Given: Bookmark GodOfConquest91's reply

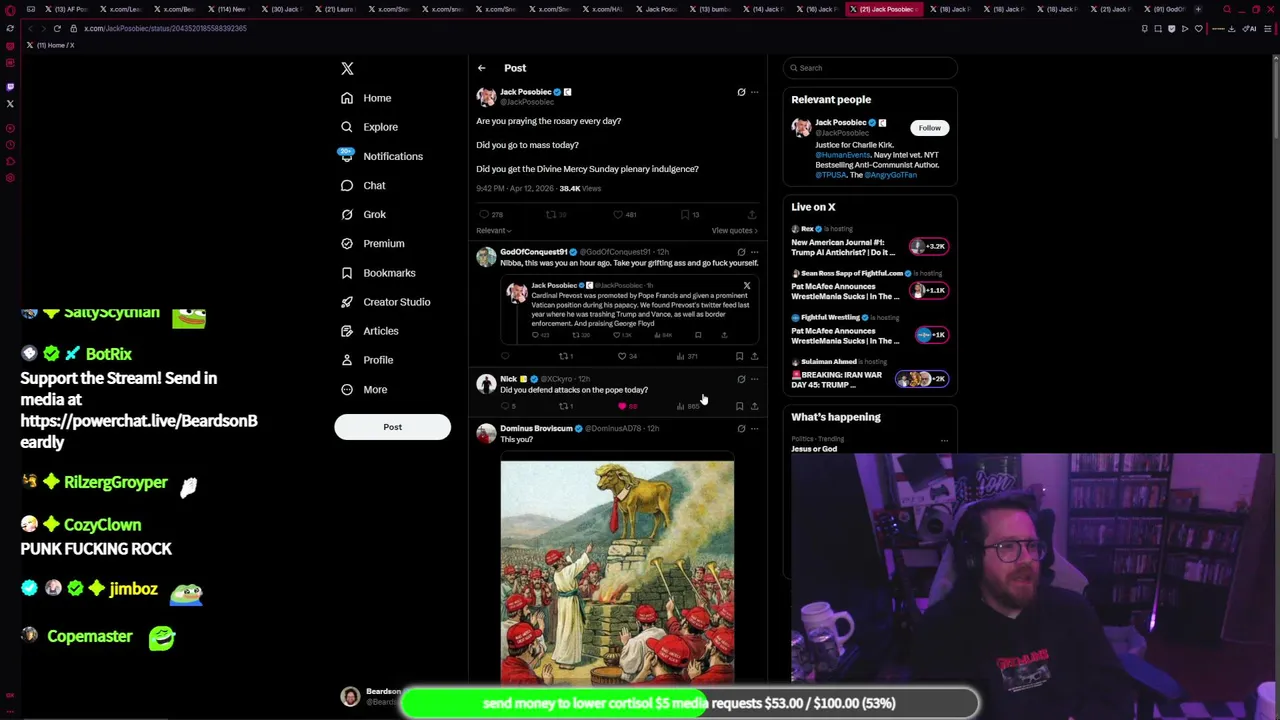Looking at the screenshot, I should tap(739, 356).
